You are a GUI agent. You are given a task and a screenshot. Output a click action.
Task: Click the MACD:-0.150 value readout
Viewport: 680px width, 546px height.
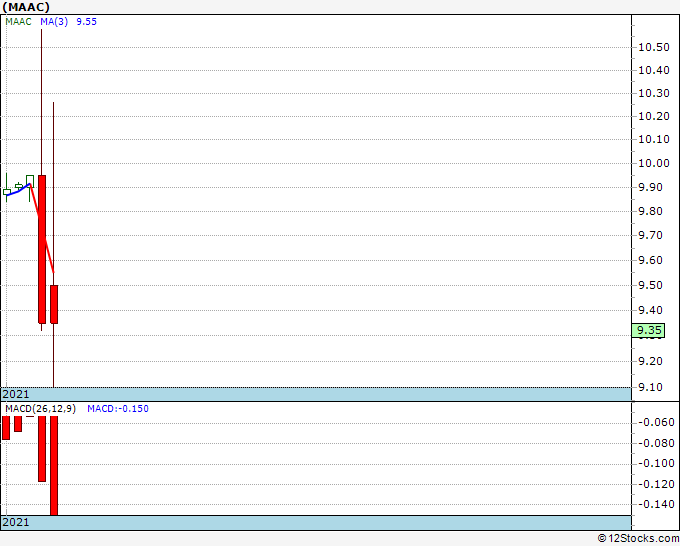pyautogui.click(x=118, y=409)
